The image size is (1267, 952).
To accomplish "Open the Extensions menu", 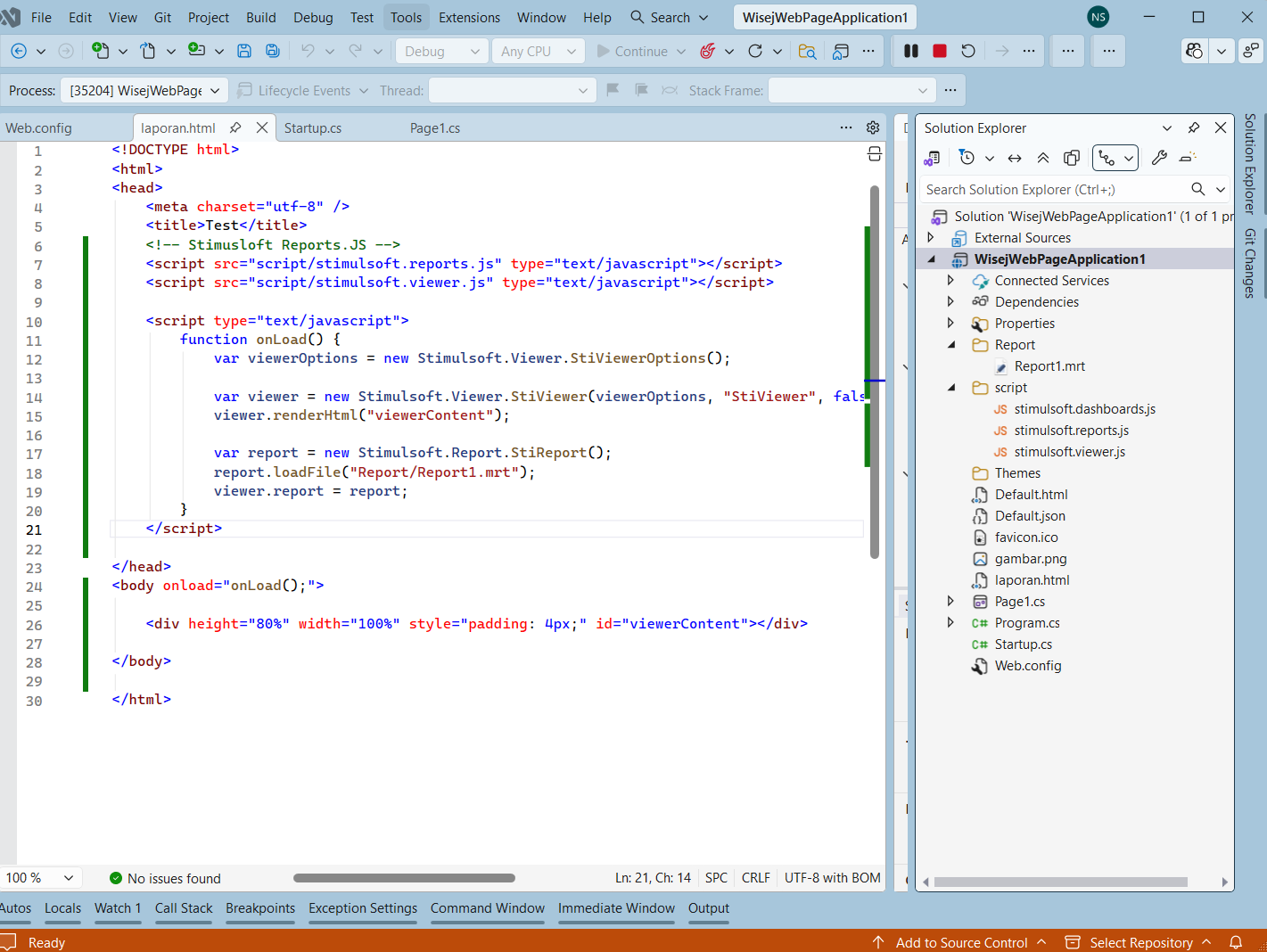I will click(469, 18).
